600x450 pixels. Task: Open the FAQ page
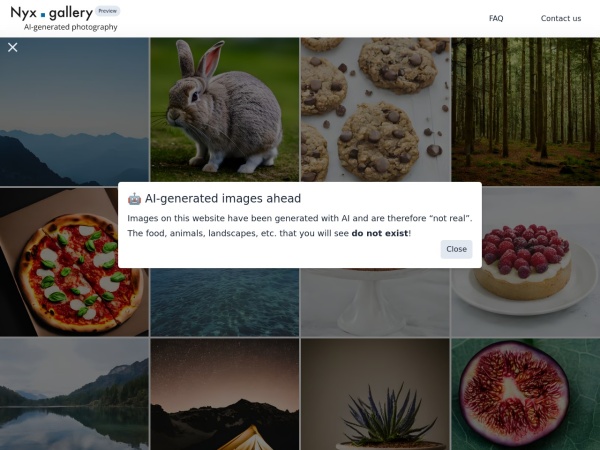coord(496,18)
